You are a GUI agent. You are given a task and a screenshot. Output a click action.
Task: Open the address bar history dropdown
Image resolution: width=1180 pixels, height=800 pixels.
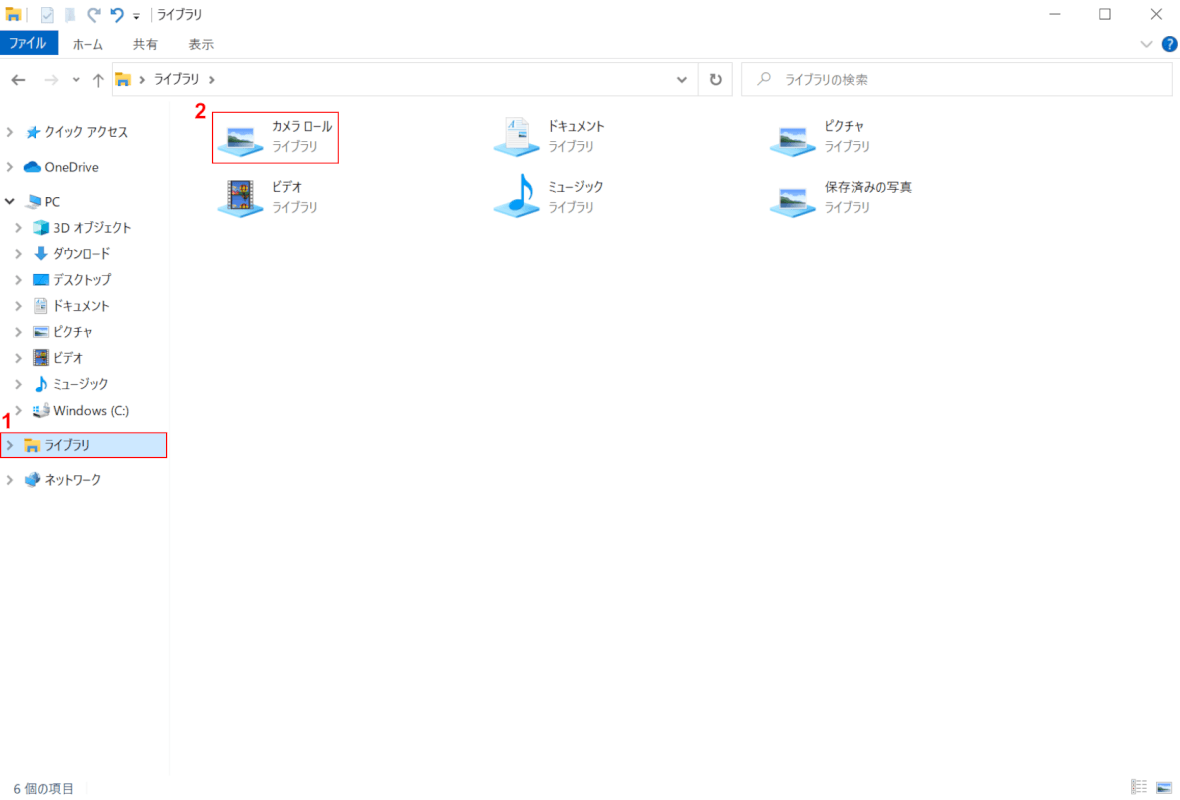[682, 80]
